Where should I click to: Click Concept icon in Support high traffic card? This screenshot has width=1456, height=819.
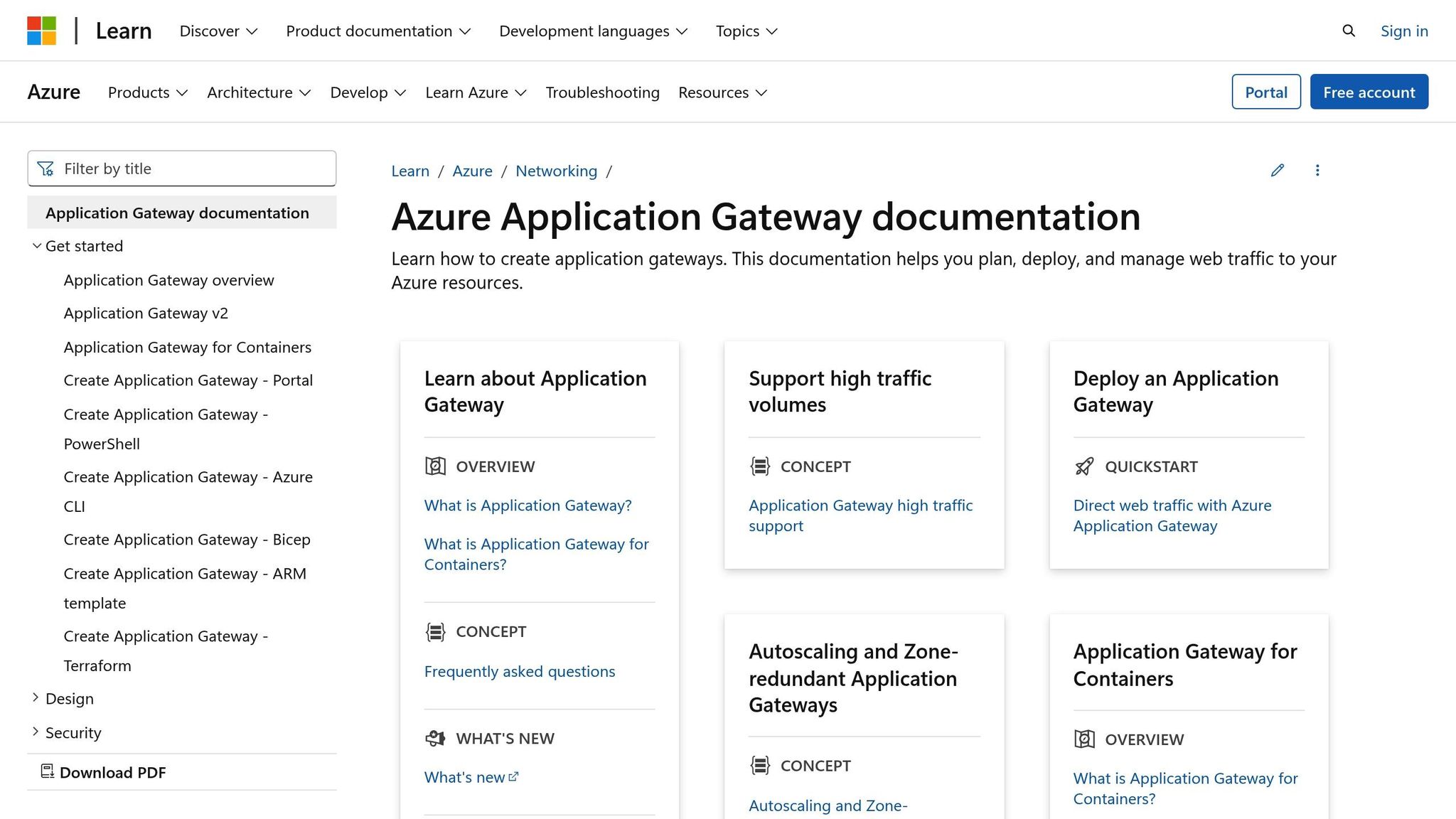pos(760,466)
